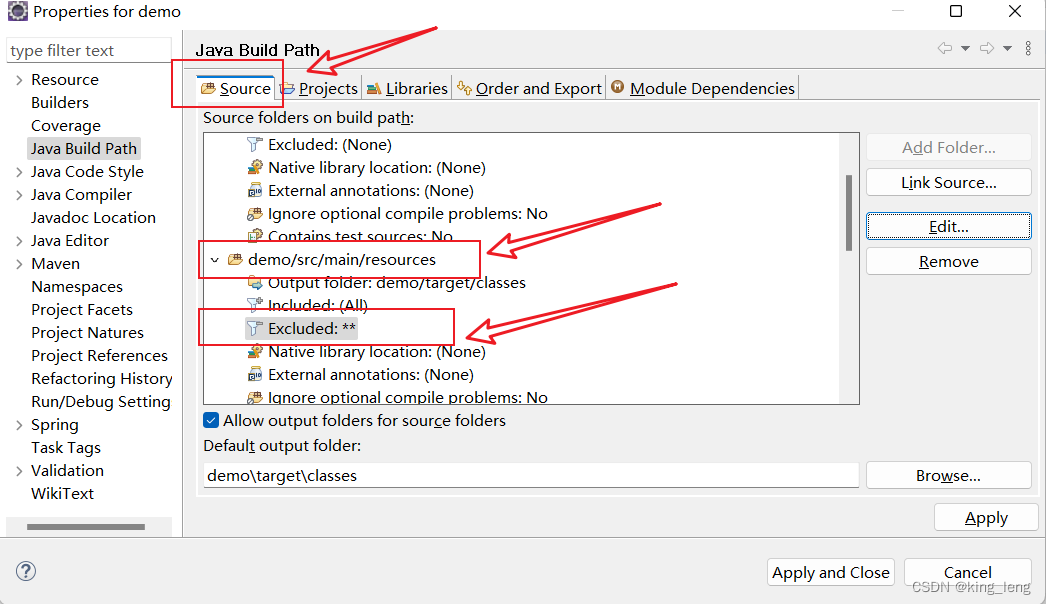Click the package icon beside demo/src/main/resources

tap(236, 259)
